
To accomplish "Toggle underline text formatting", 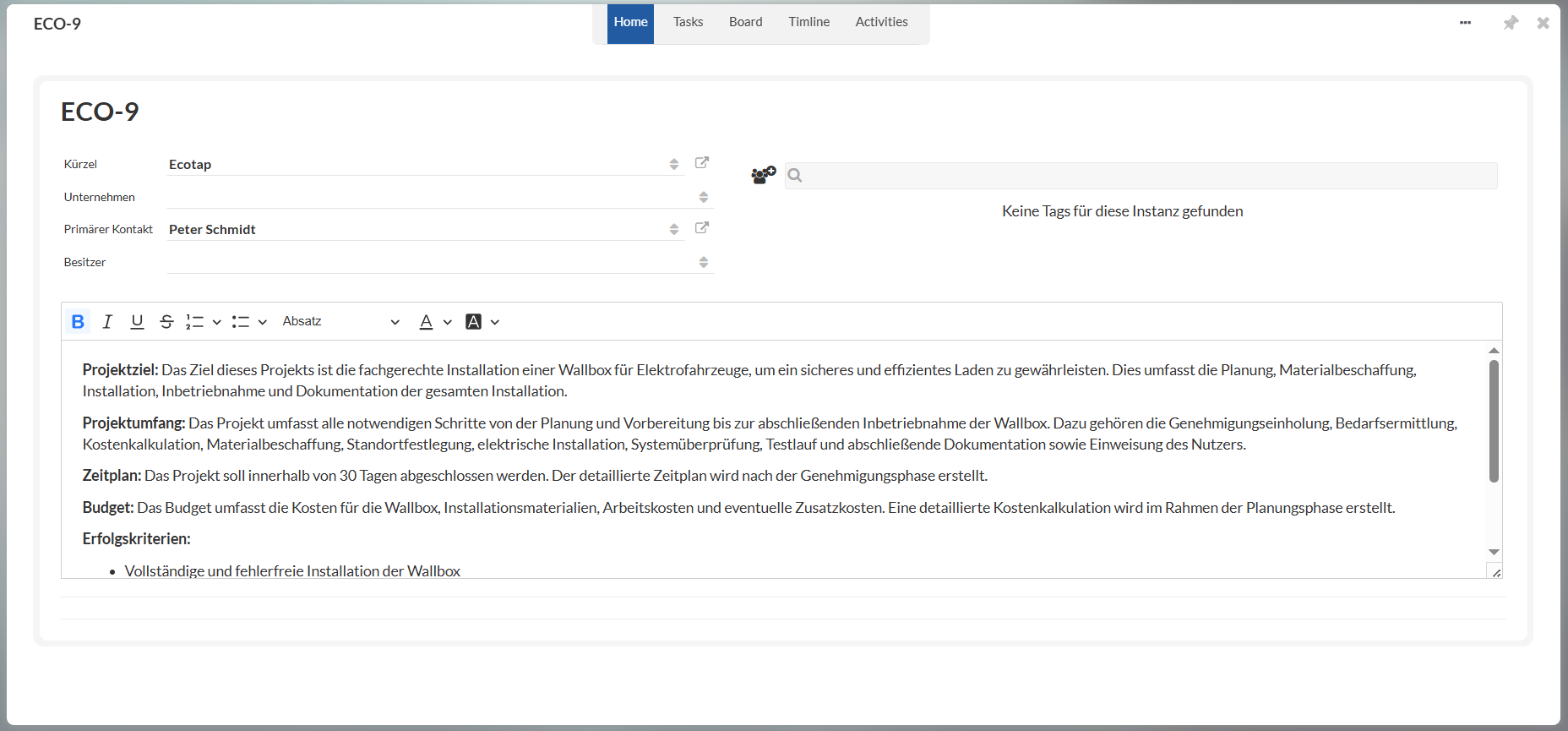I will tap(137, 322).
